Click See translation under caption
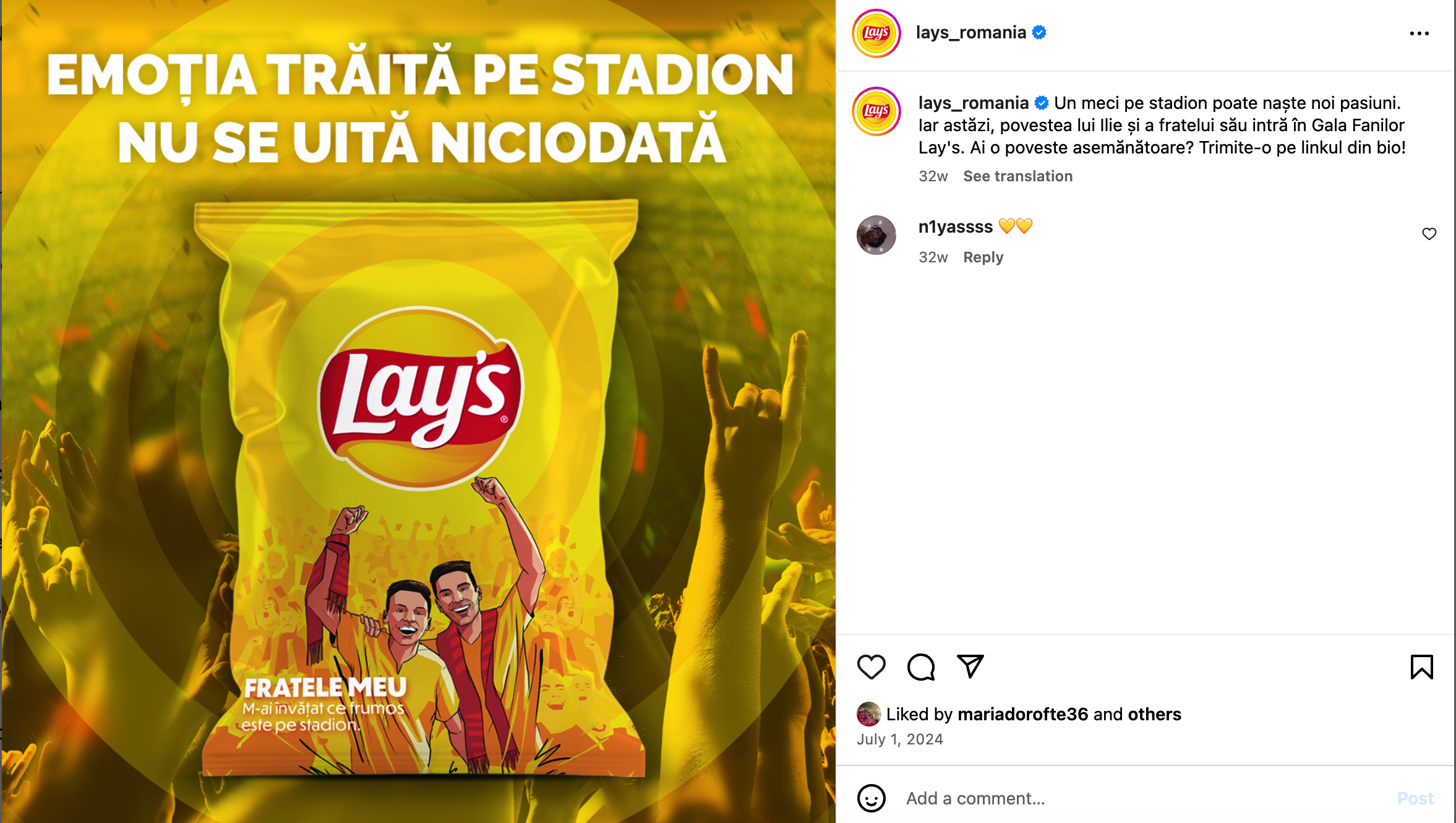This screenshot has height=823, width=1456. point(1017,176)
